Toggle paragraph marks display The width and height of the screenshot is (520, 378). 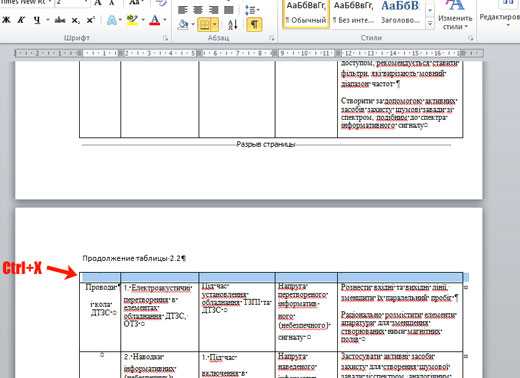[x=254, y=25]
